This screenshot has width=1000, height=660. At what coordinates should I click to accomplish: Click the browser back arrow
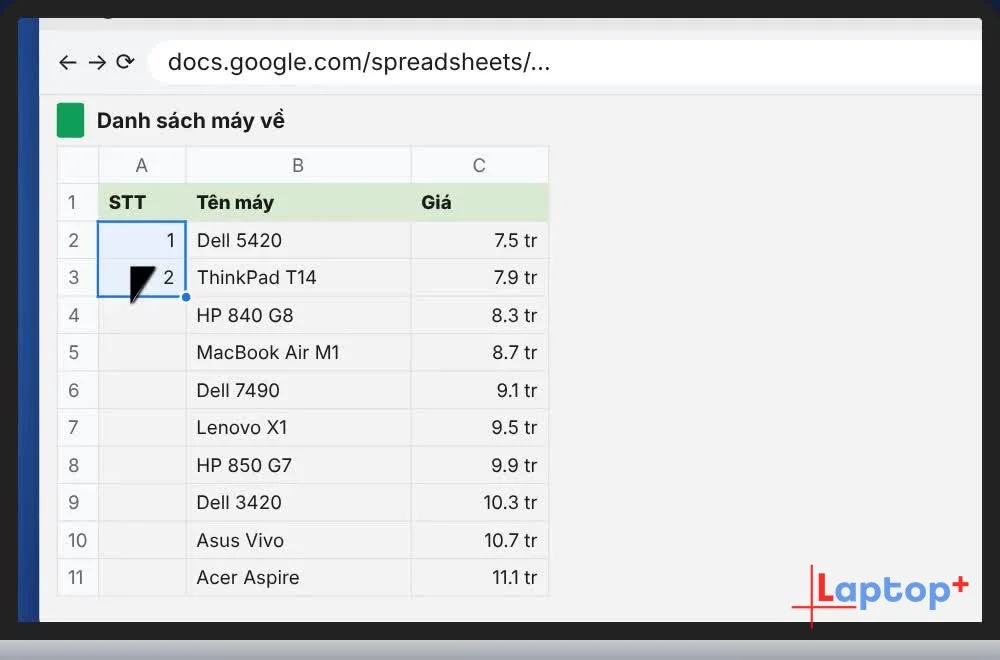coord(68,62)
